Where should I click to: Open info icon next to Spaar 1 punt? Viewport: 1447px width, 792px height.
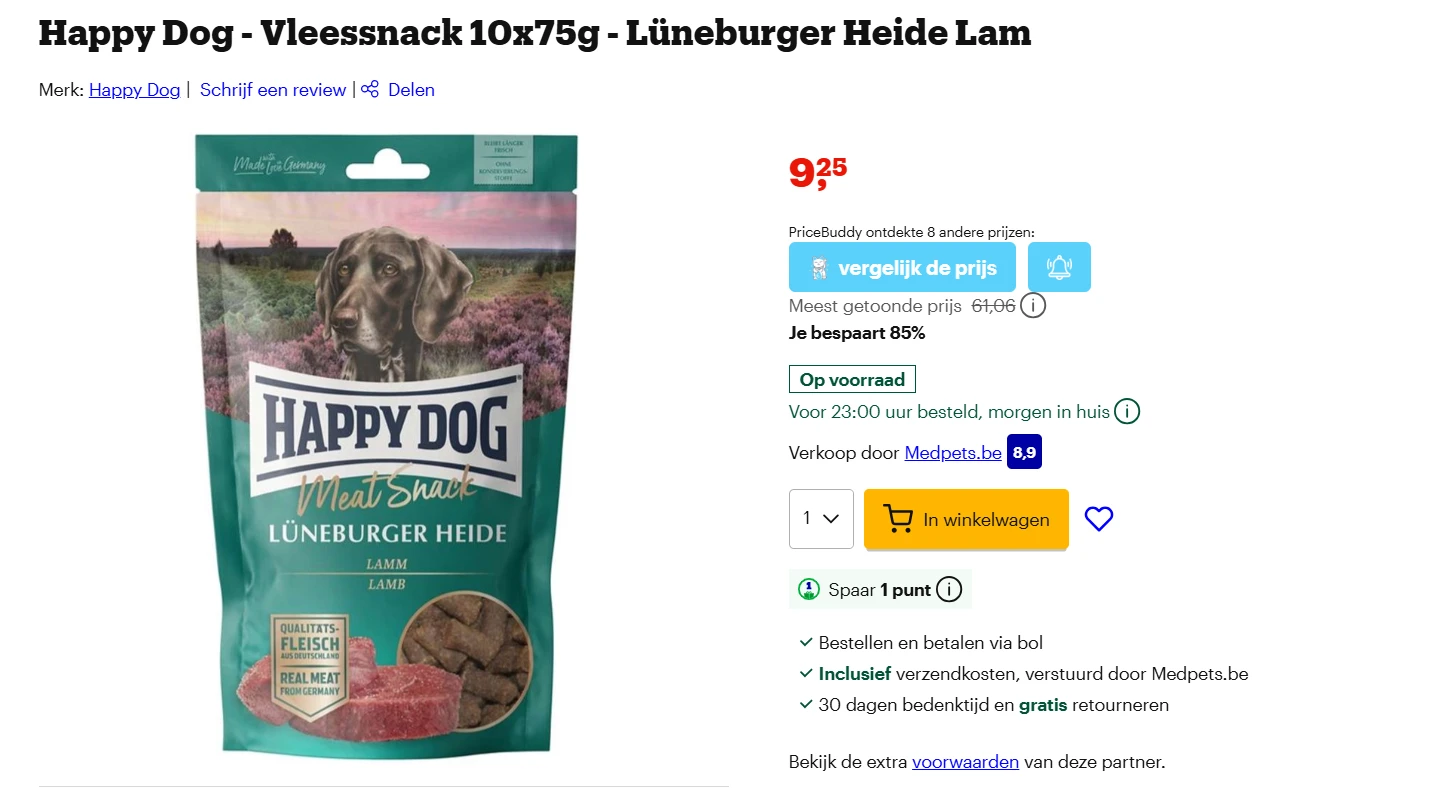(949, 590)
